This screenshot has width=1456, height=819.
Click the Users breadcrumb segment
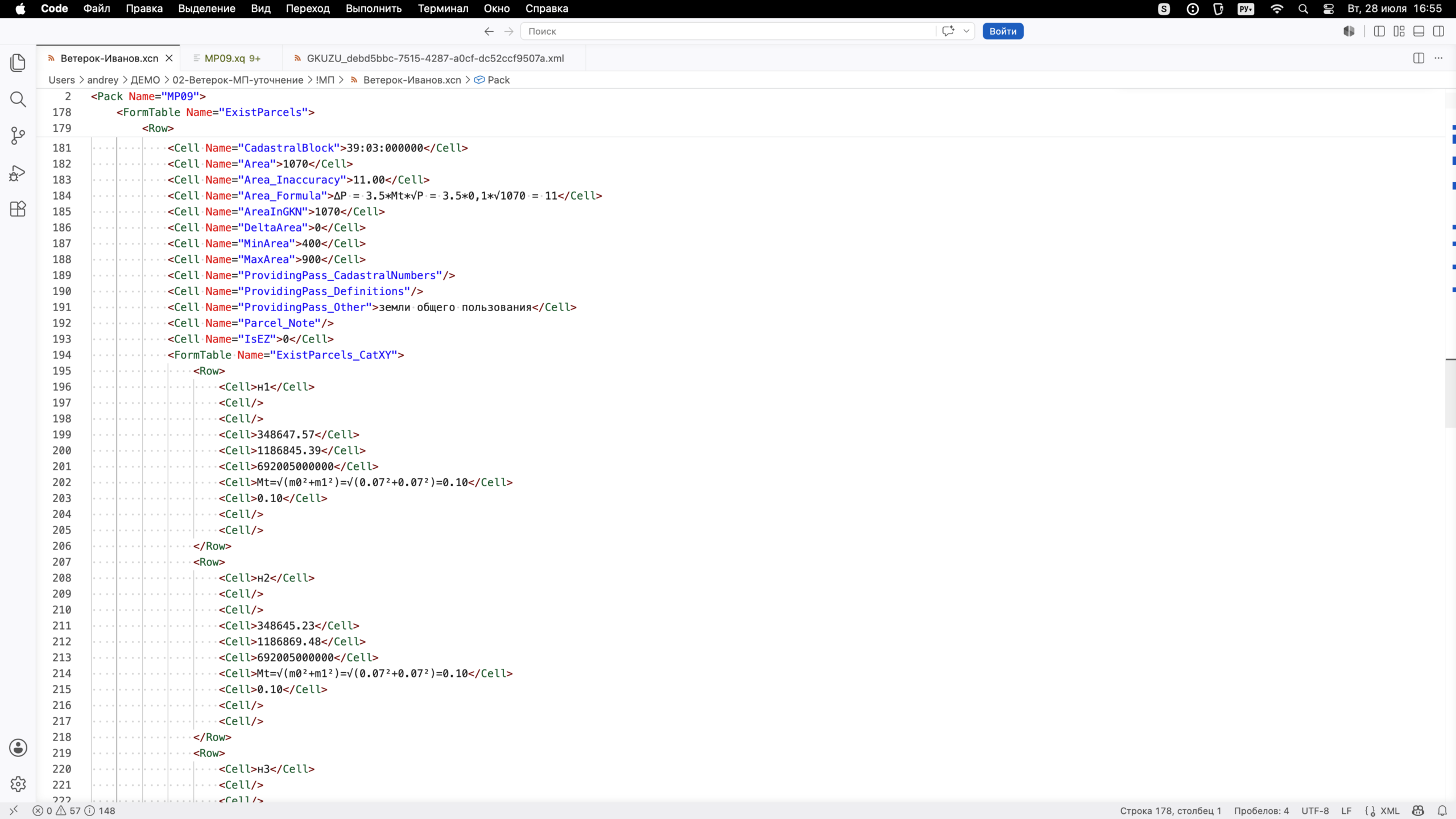pyautogui.click(x=61, y=80)
